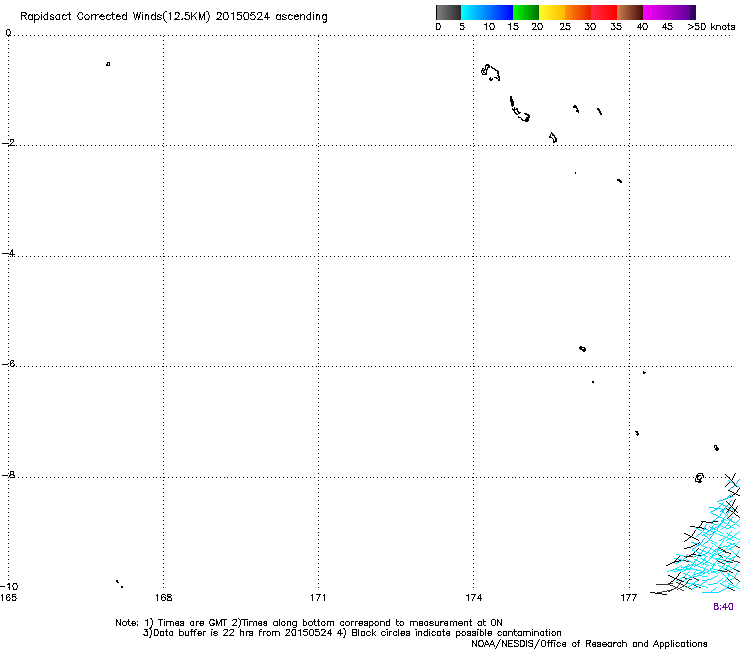Click the gray 0-5 knots color segment

pyautogui.click(x=448, y=12)
